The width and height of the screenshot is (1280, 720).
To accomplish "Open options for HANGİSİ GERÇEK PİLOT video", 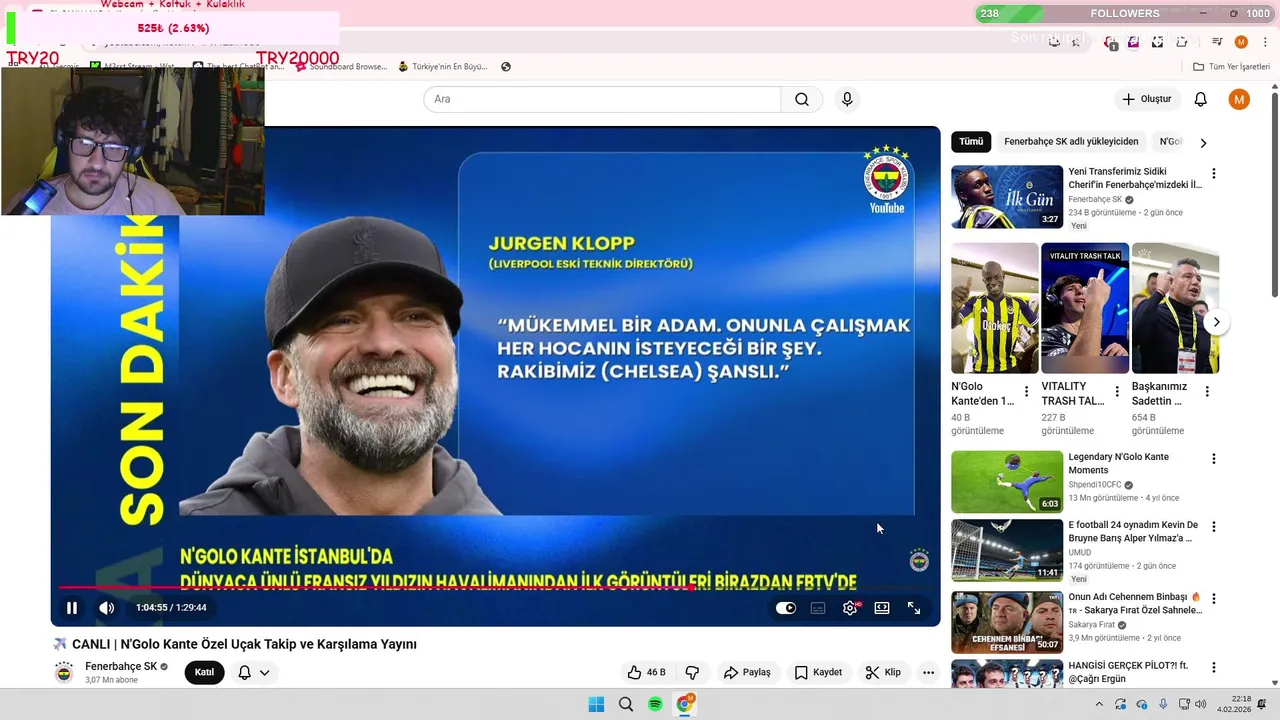I will 1214,667.
